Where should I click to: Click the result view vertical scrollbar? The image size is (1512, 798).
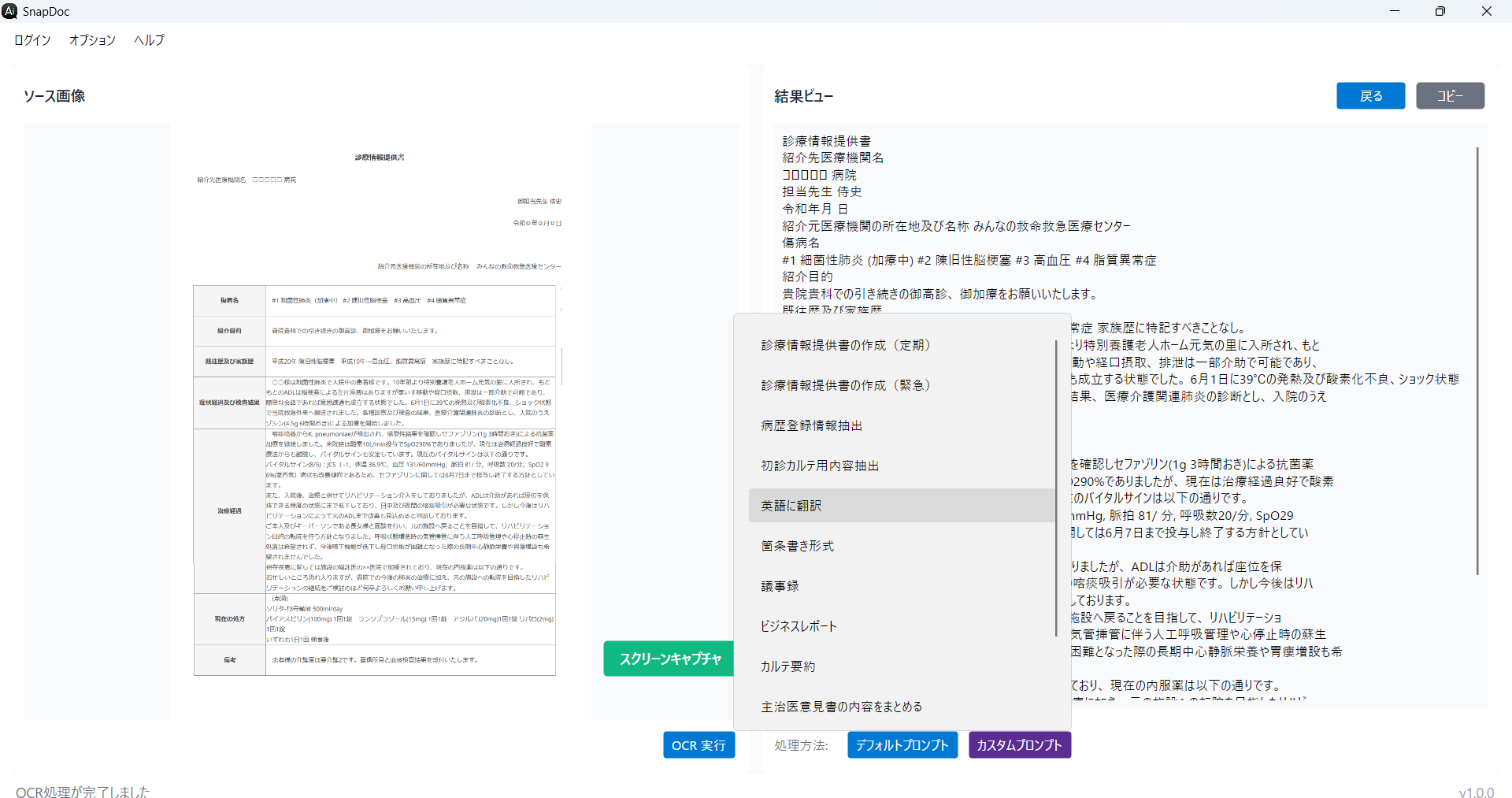pyautogui.click(x=1477, y=361)
